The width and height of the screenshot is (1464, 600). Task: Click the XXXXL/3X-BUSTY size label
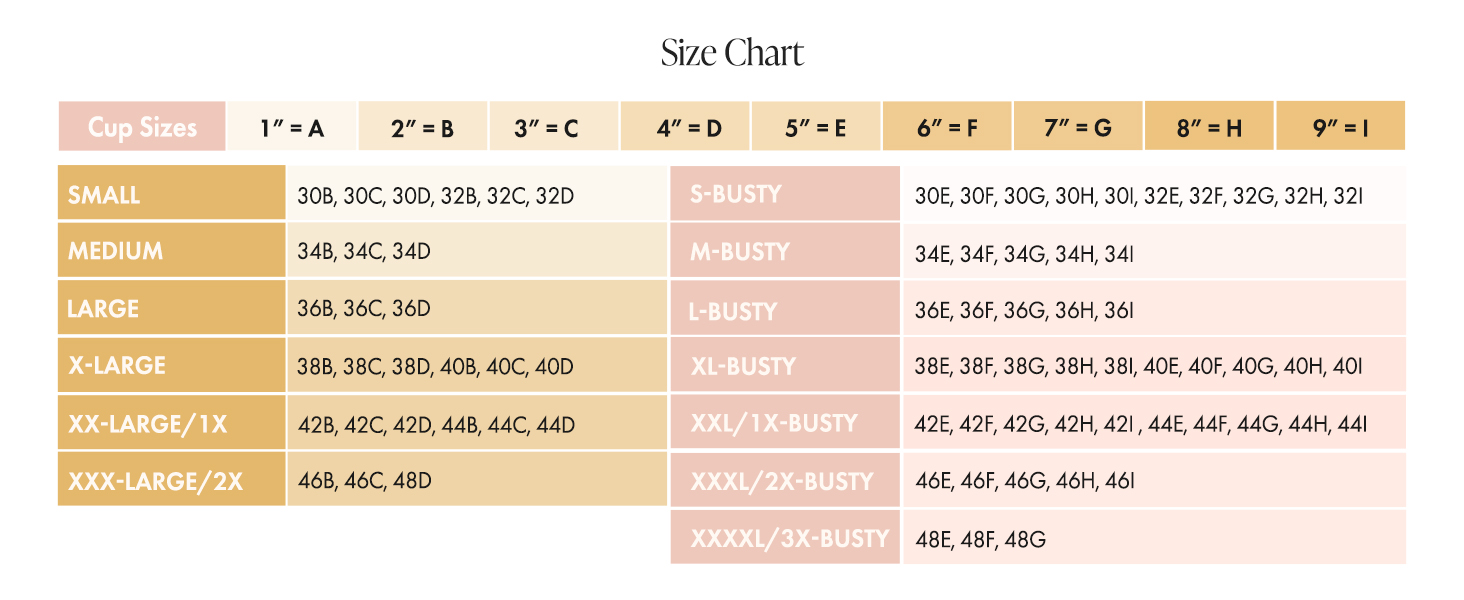point(789,538)
